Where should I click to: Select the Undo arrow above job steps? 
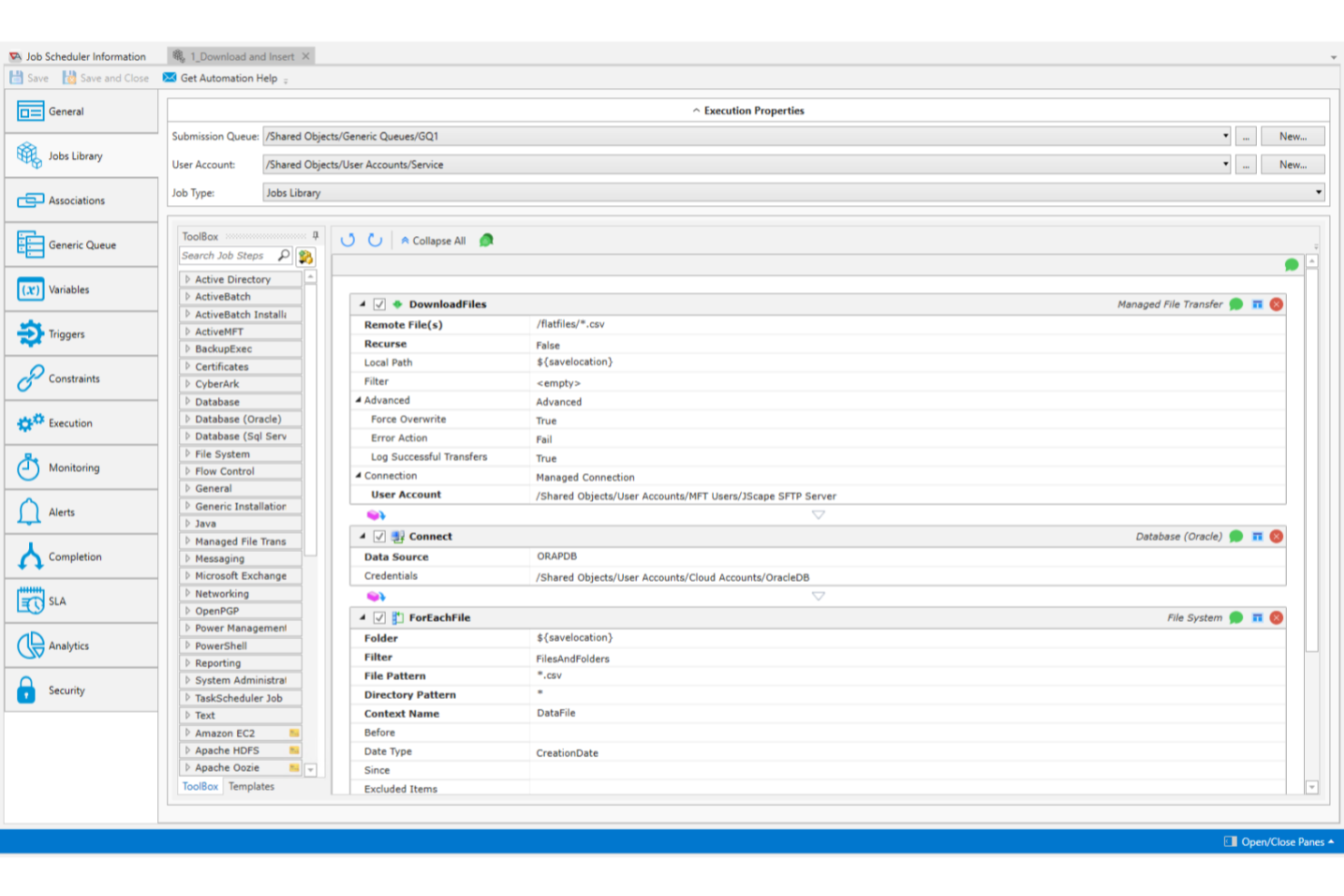point(348,240)
